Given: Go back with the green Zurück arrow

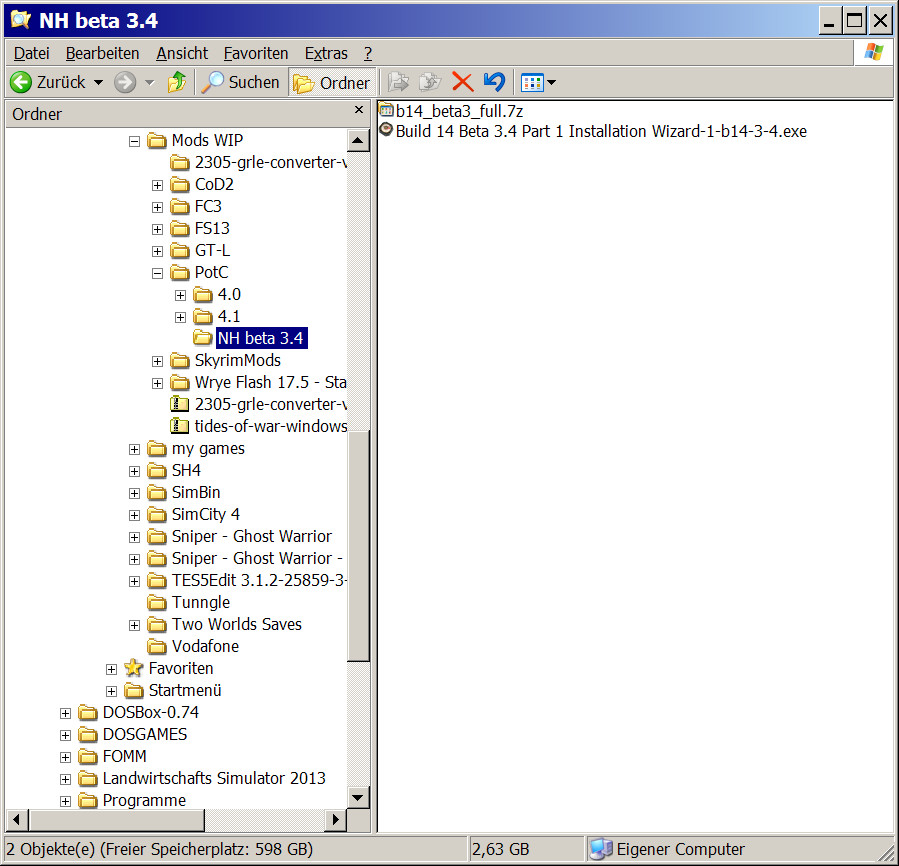Looking at the screenshot, I should pyautogui.click(x=21, y=83).
